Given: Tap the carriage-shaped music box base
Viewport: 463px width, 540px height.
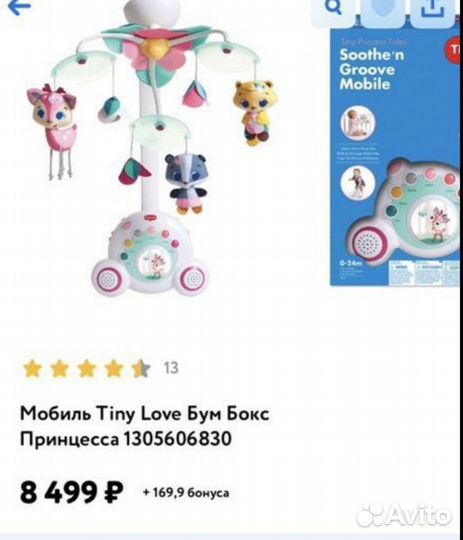Looking at the screenshot, I should 150,254.
